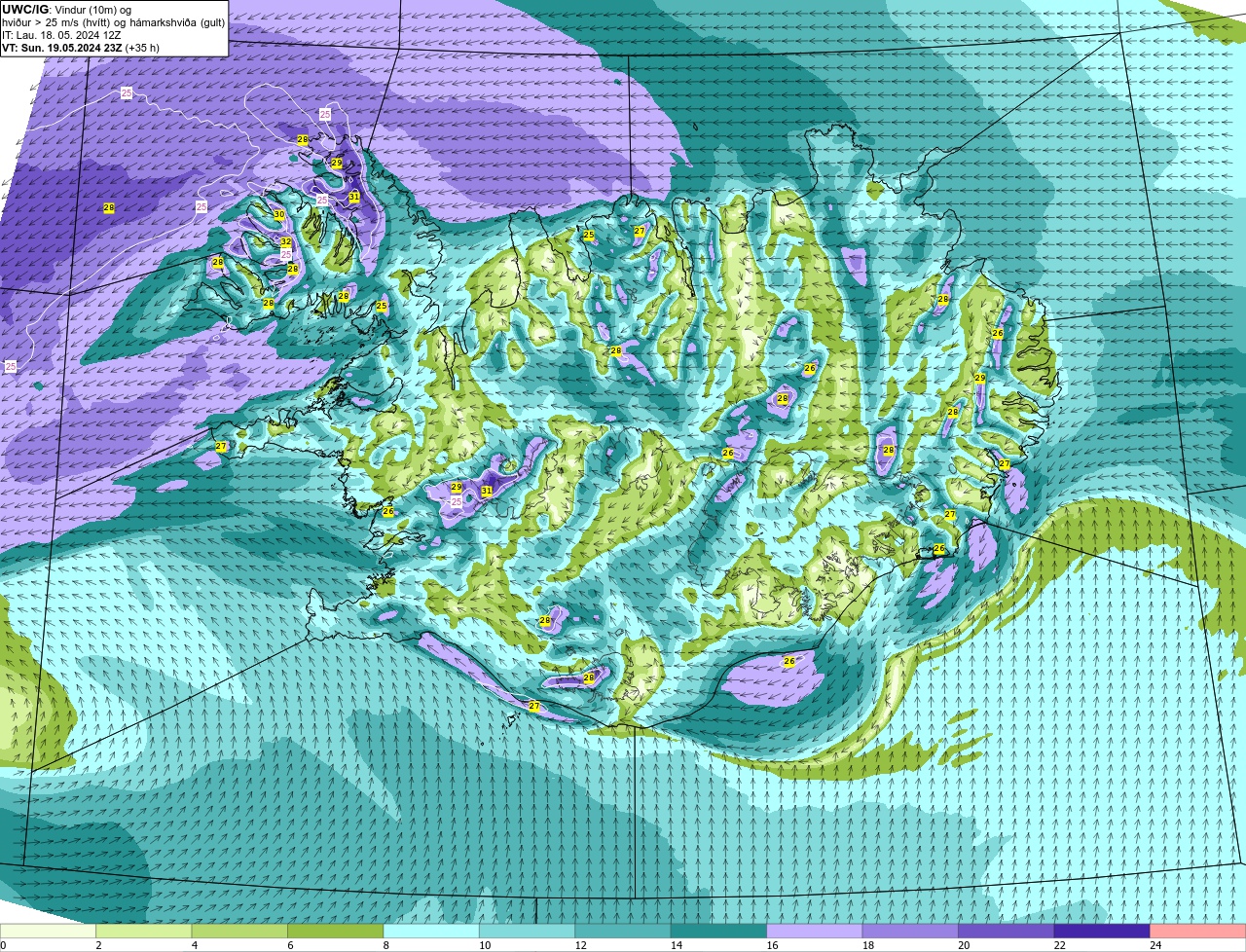Click the legend tick label '8'
The width and height of the screenshot is (1246, 952).
pyautogui.click(x=386, y=945)
